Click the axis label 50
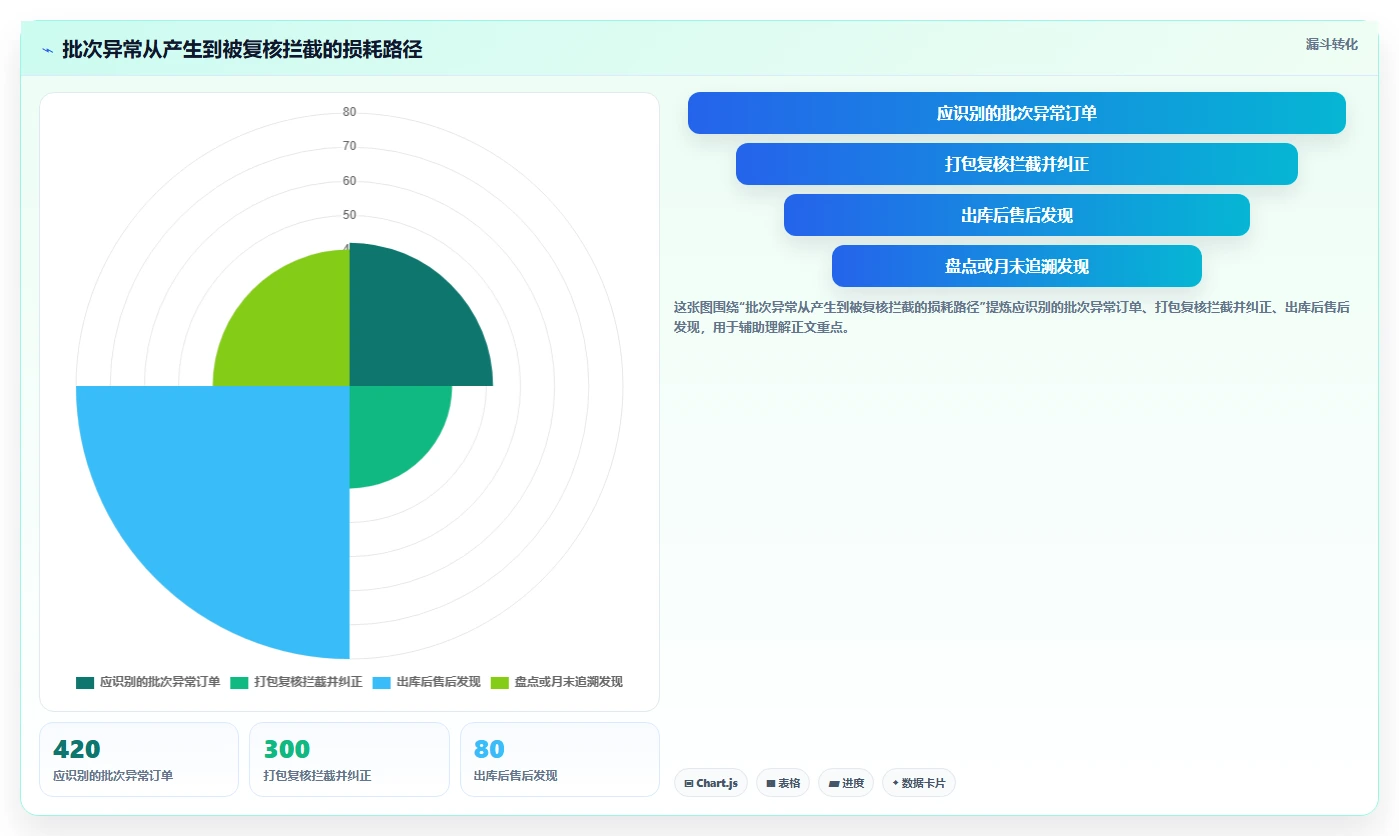The height and width of the screenshot is (836, 1399). (349, 215)
